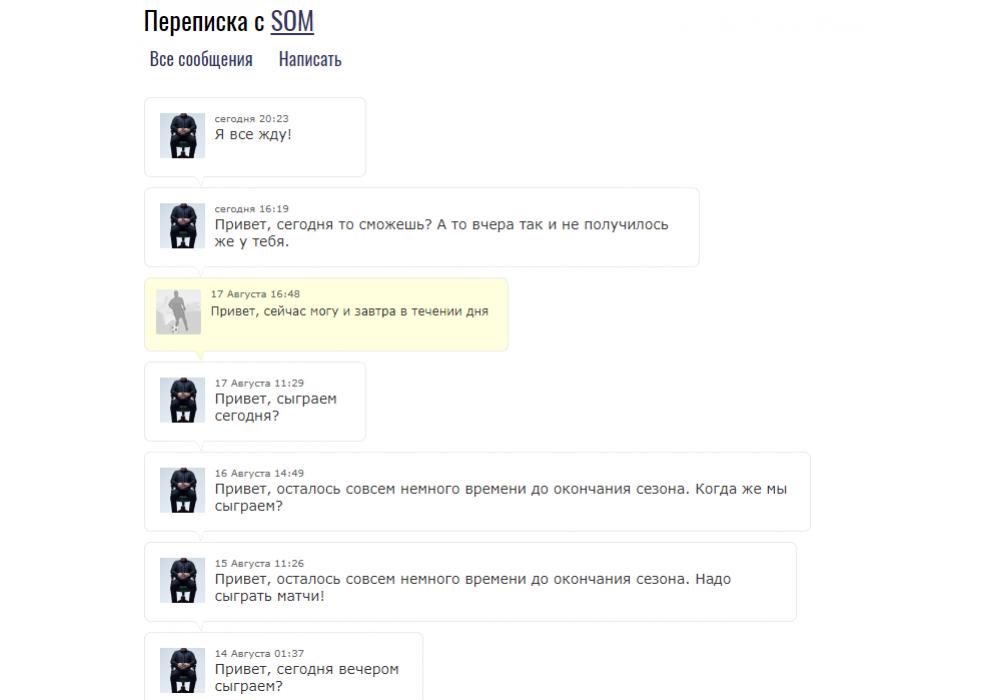Click timestamp 'сегодня 20:23'
Screen dimensions: 1000x700
click(251, 119)
